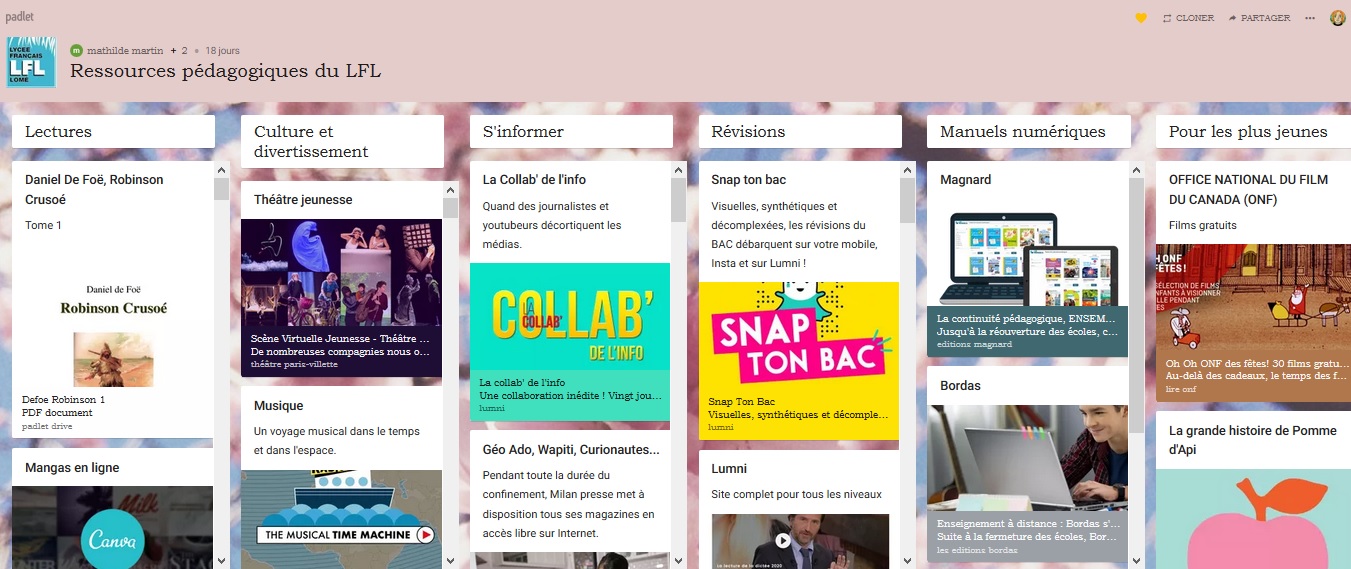This screenshot has height=569, width=1351.
Task: Open the les editions bordas thumbnail
Action: tap(1027, 483)
